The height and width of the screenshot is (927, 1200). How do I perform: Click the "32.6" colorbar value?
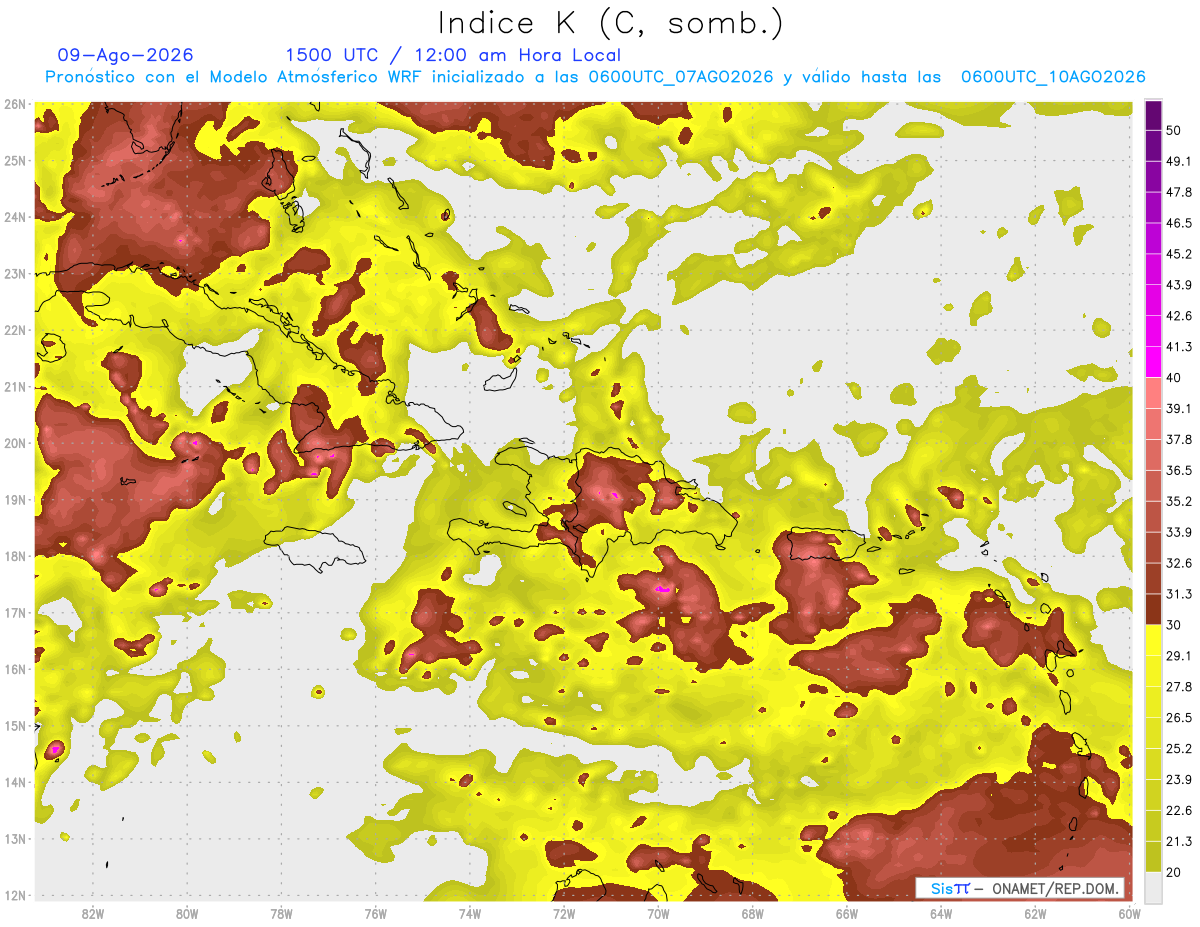click(x=1178, y=563)
